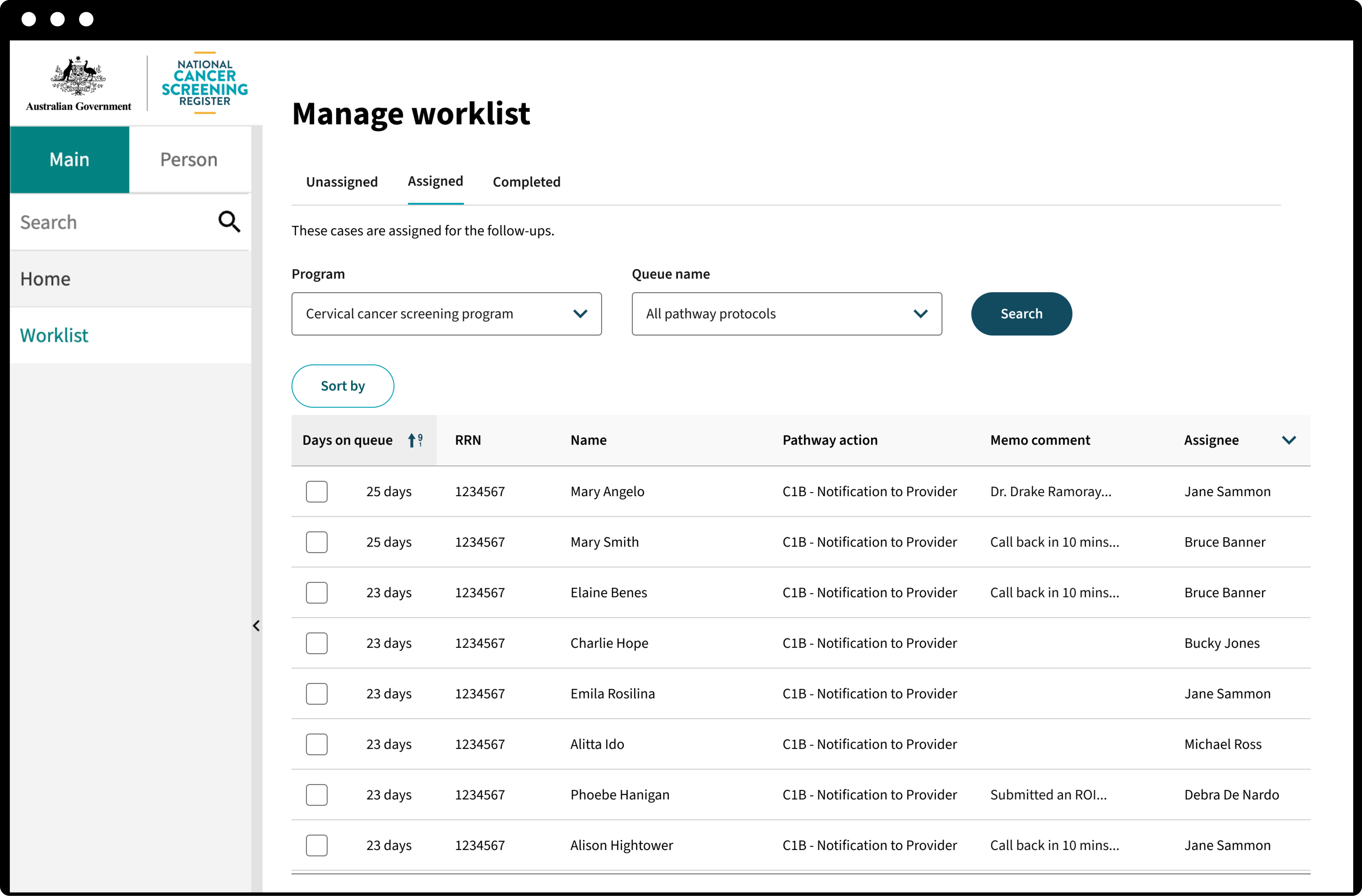Click the name Charlie Hope
Image resolution: width=1362 pixels, height=896 pixels.
coord(609,643)
